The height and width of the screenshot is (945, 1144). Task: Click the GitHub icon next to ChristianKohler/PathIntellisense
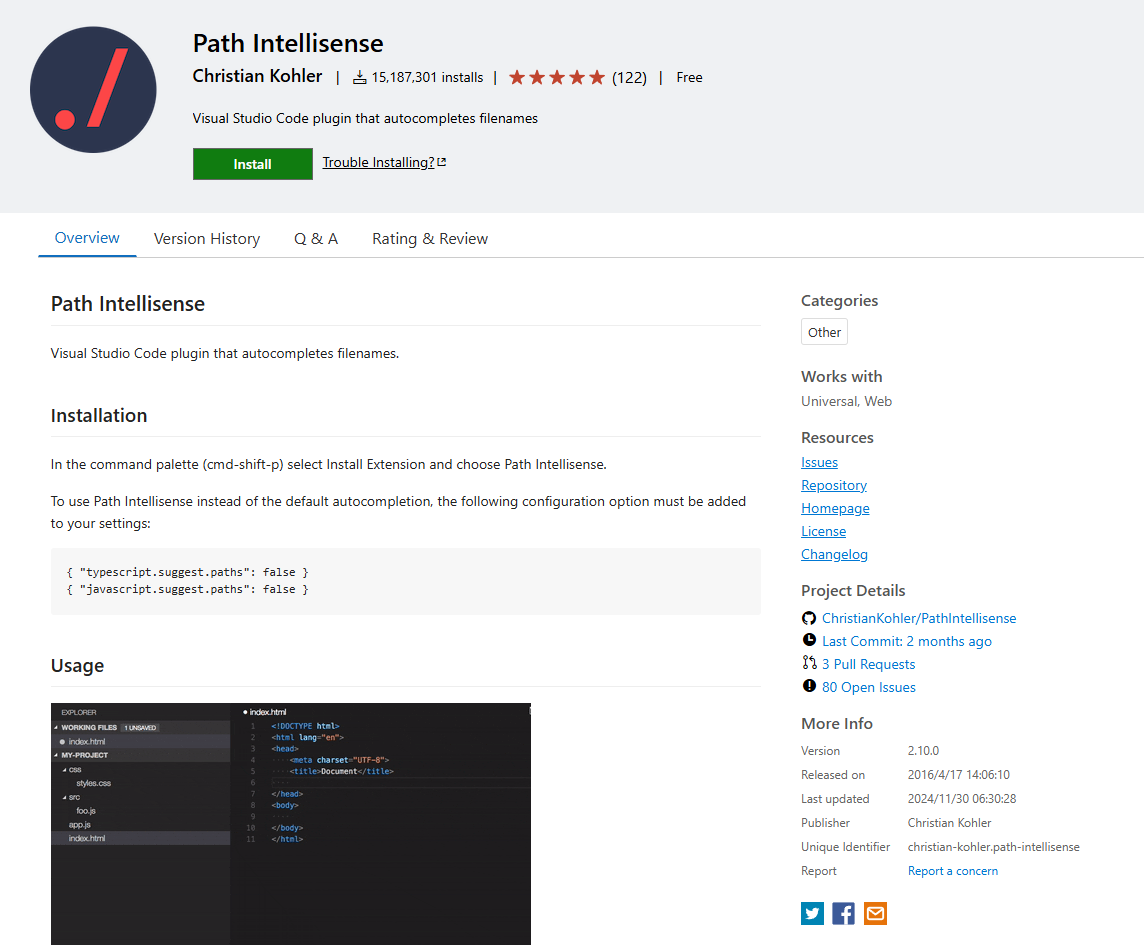point(808,618)
